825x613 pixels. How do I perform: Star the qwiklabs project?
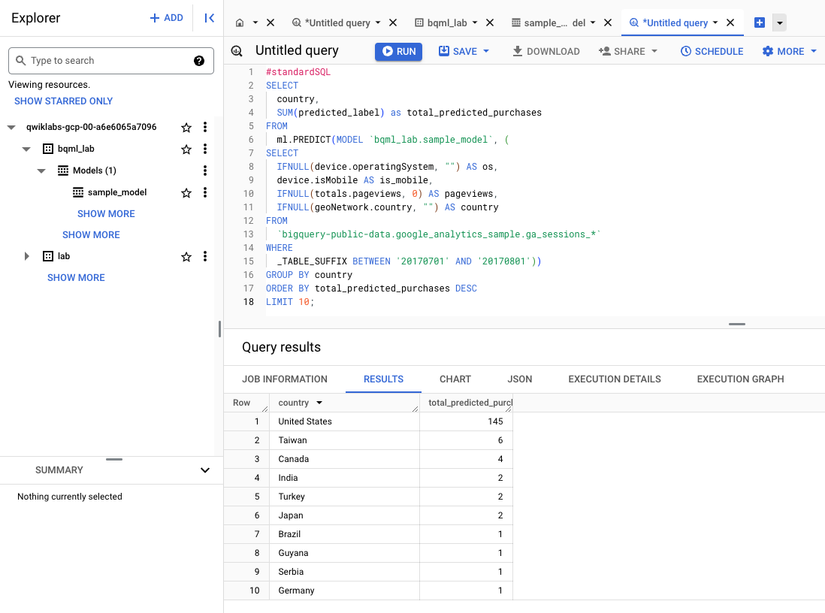pyautogui.click(x=186, y=128)
